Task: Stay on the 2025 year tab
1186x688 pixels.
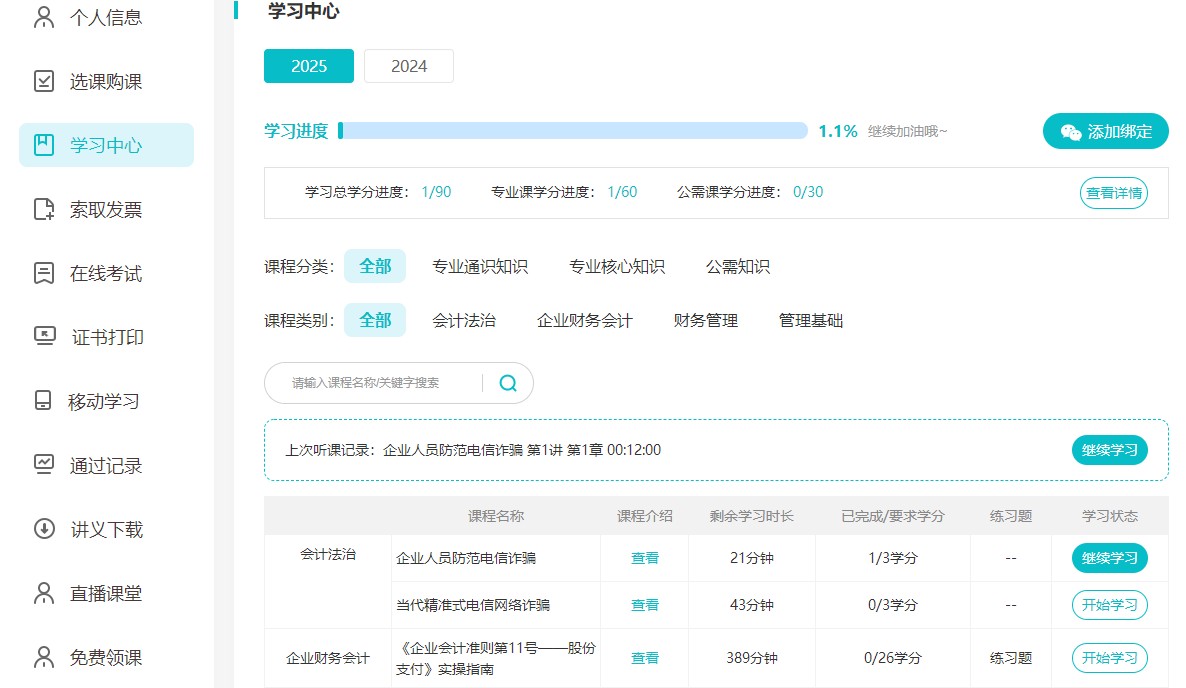Action: click(x=308, y=66)
